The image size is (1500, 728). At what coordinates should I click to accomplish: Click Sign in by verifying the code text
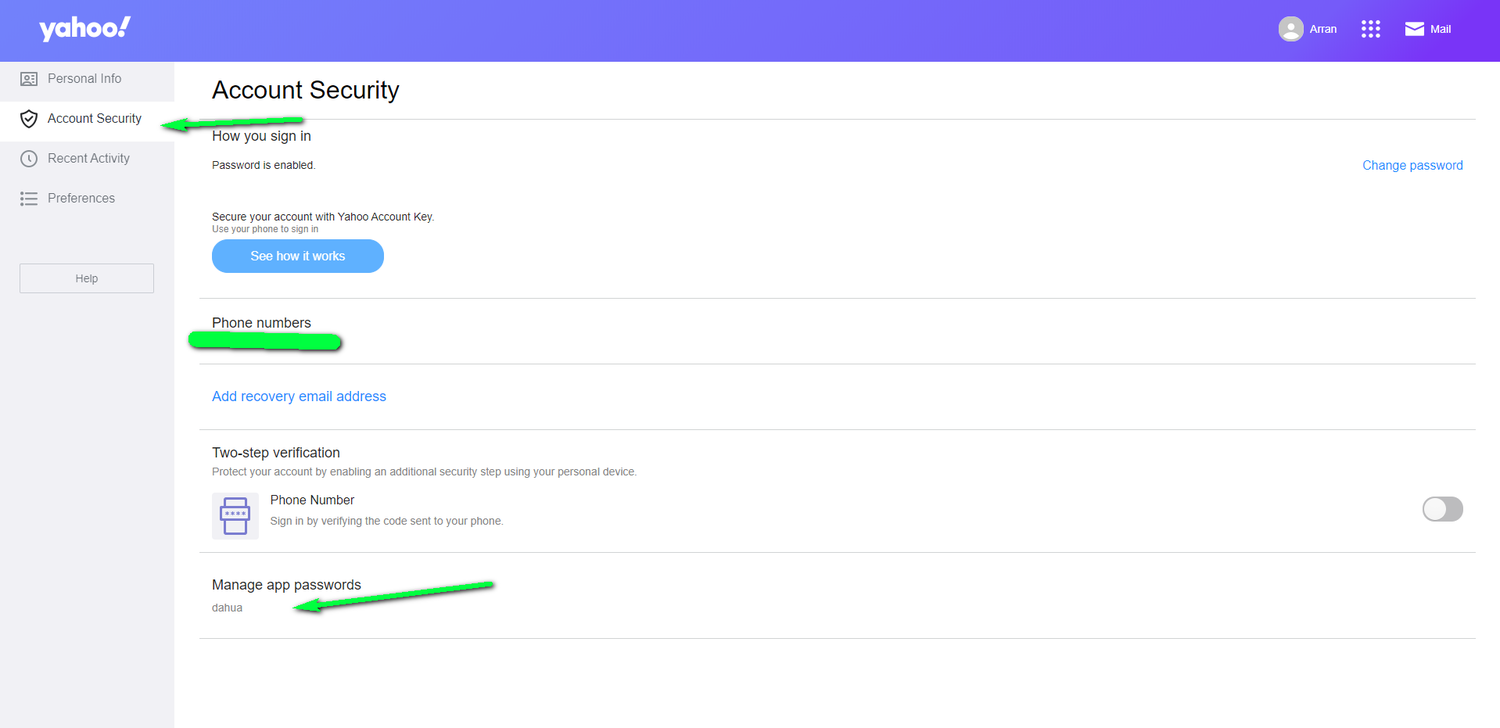click(x=387, y=521)
